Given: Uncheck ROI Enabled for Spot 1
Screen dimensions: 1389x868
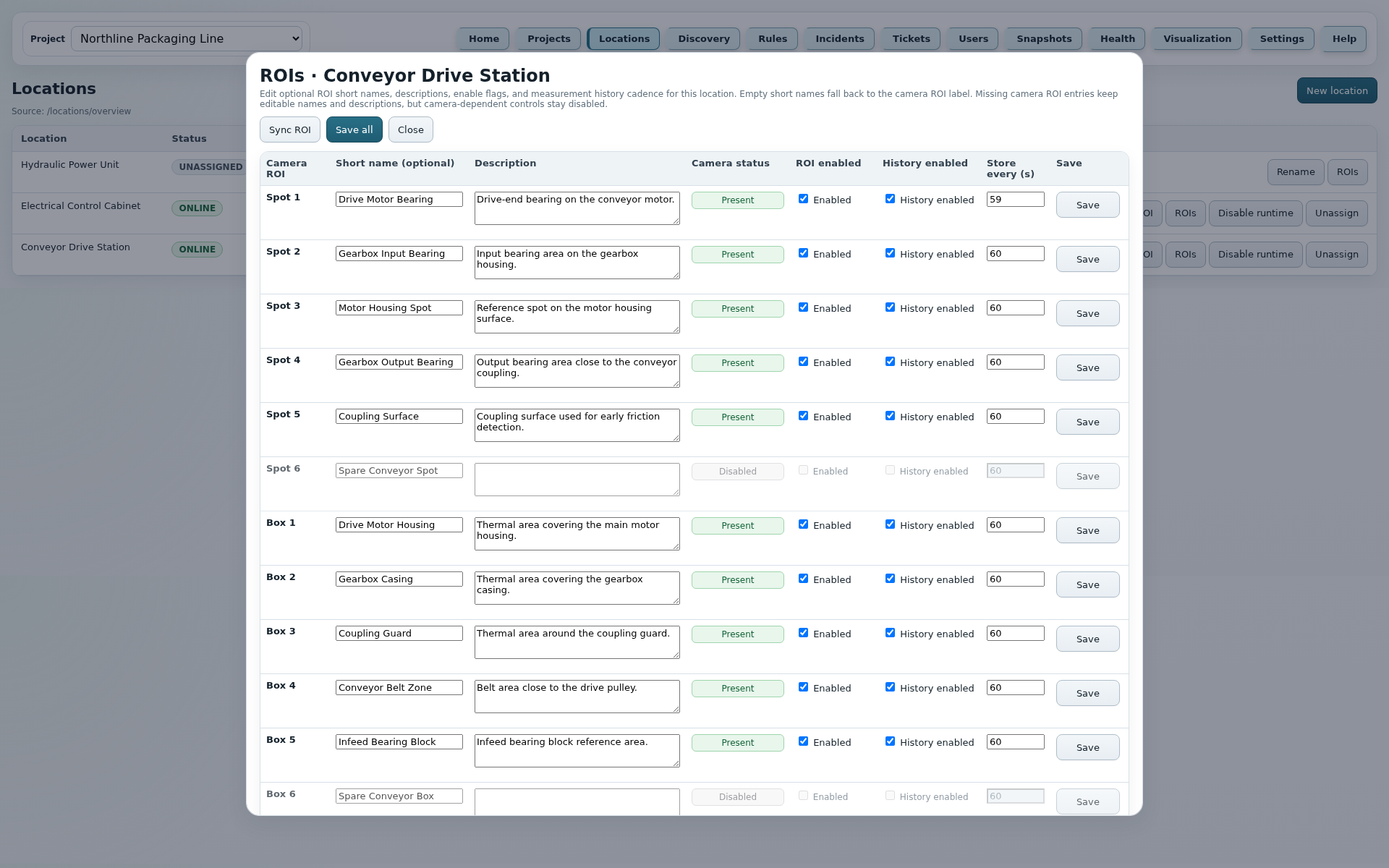Looking at the screenshot, I should point(803,199).
